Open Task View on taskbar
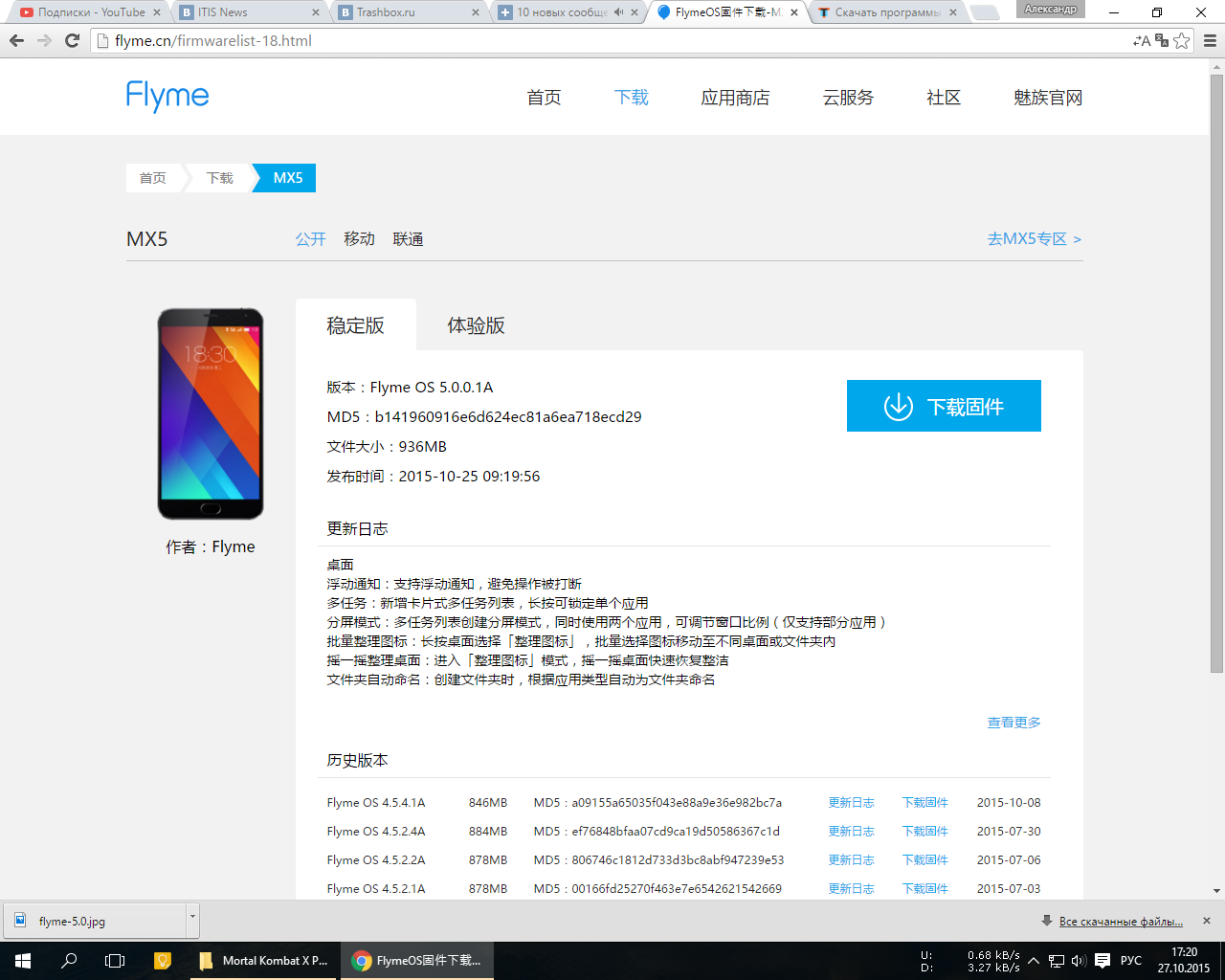The height and width of the screenshot is (980, 1225). [x=115, y=961]
